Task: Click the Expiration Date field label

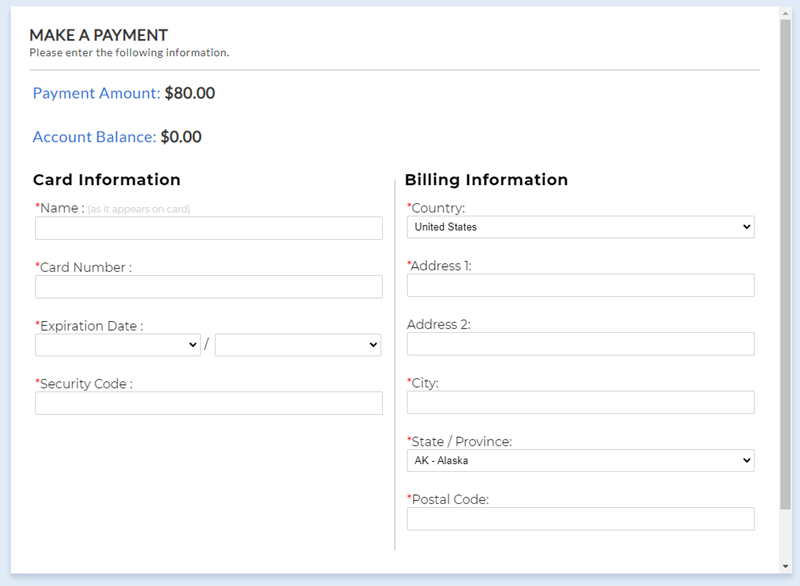Action: click(x=90, y=326)
